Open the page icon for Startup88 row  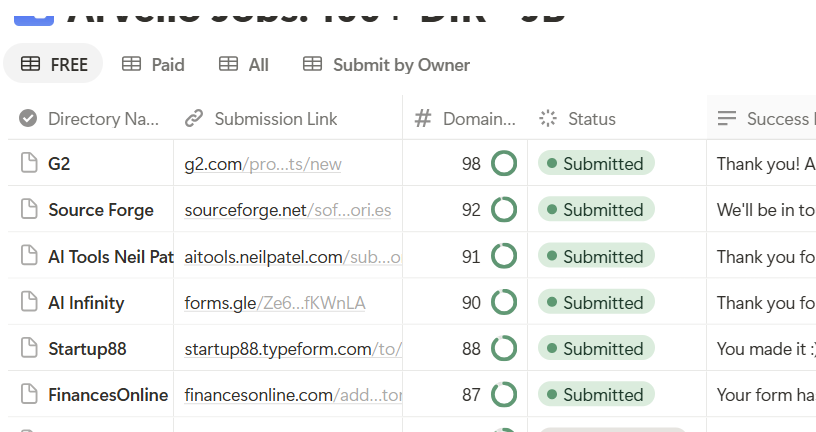pos(29,348)
